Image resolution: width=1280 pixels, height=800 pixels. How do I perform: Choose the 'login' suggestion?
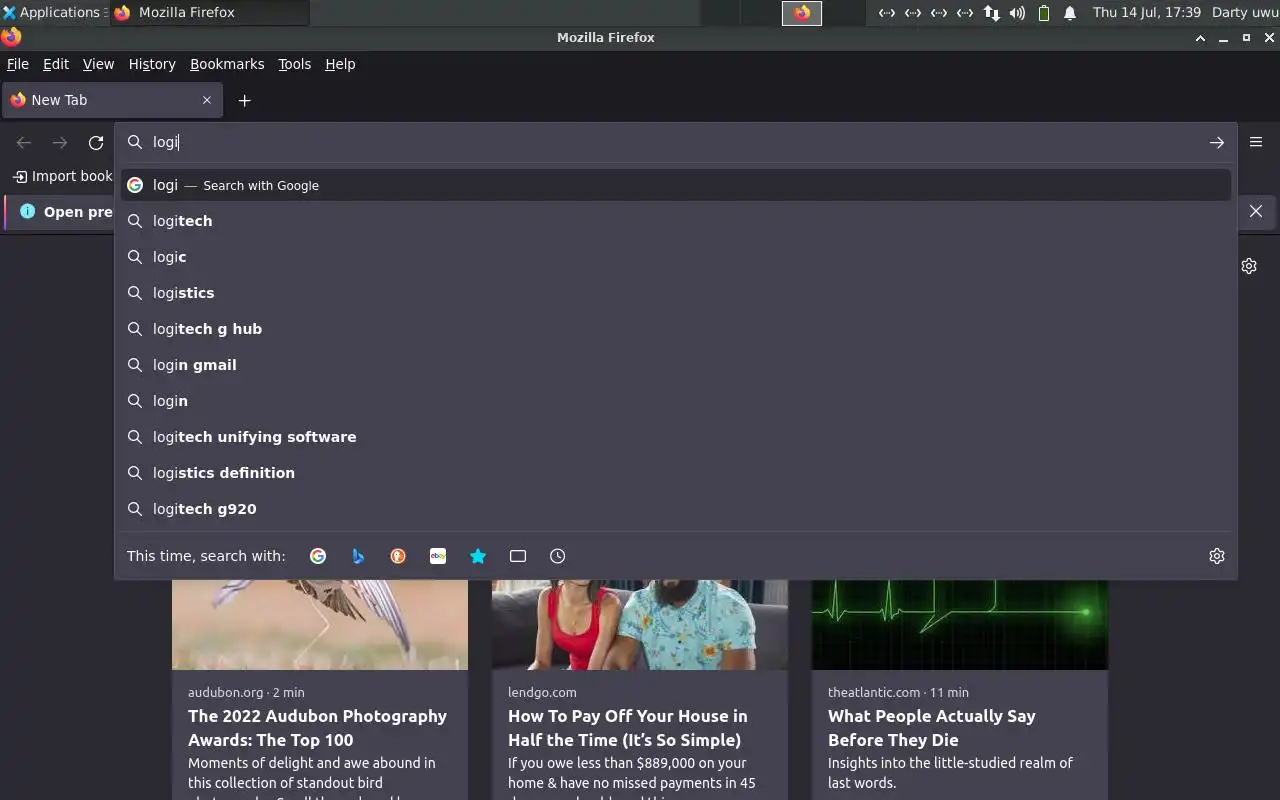[x=676, y=401]
